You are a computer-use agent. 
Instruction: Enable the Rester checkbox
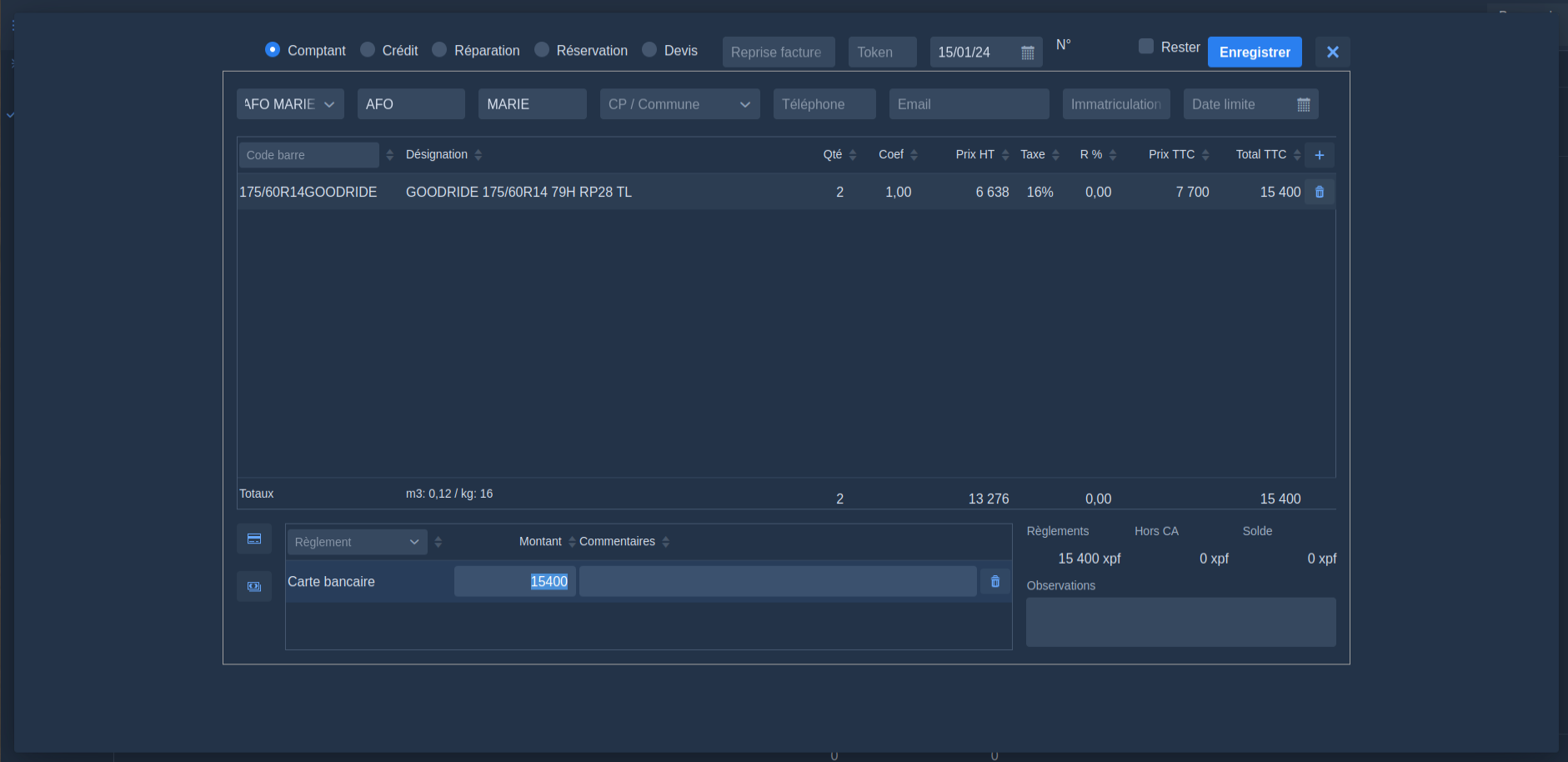coord(1146,47)
